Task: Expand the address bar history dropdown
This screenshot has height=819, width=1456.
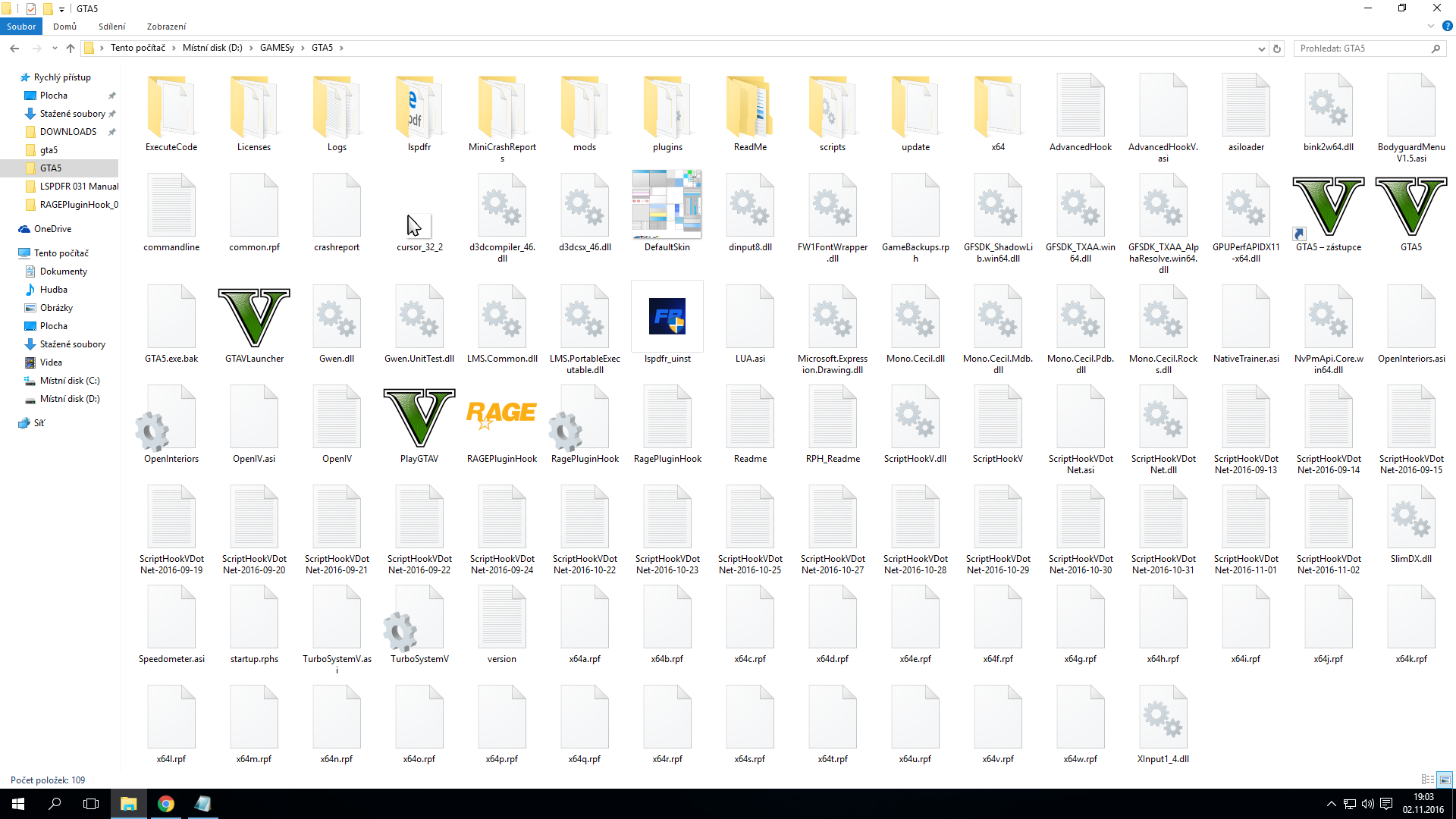Action: pyautogui.click(x=1261, y=49)
